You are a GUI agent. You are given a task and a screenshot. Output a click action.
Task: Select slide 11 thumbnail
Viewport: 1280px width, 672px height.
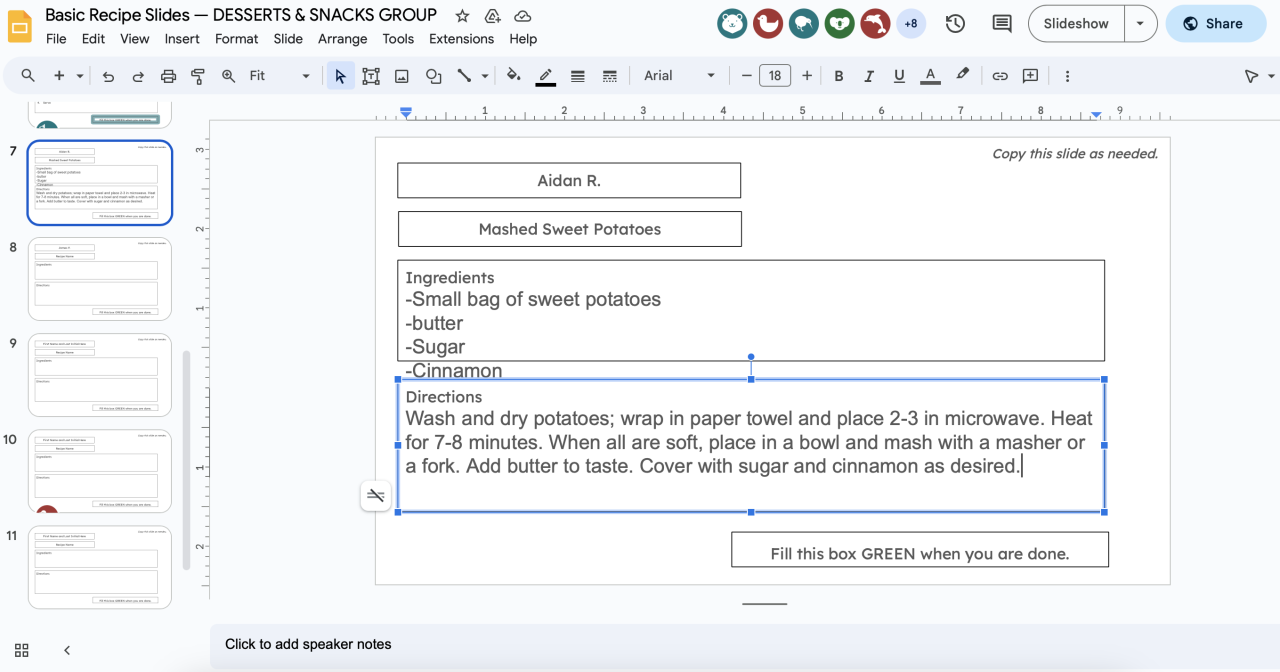[x=100, y=567]
